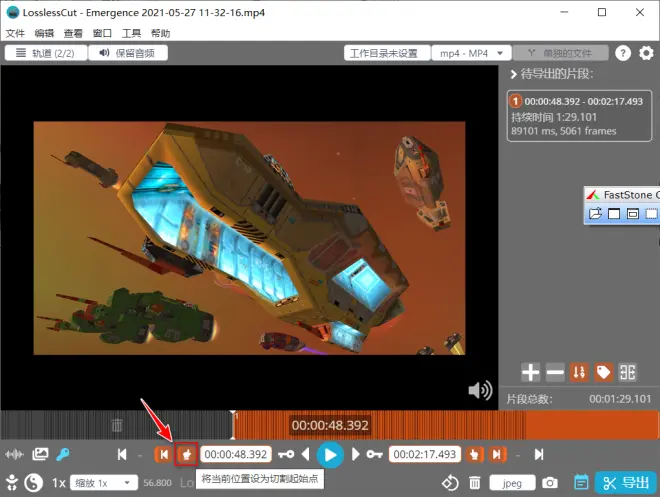Edit the cut start time field
This screenshot has width=660, height=497.
coord(236,454)
